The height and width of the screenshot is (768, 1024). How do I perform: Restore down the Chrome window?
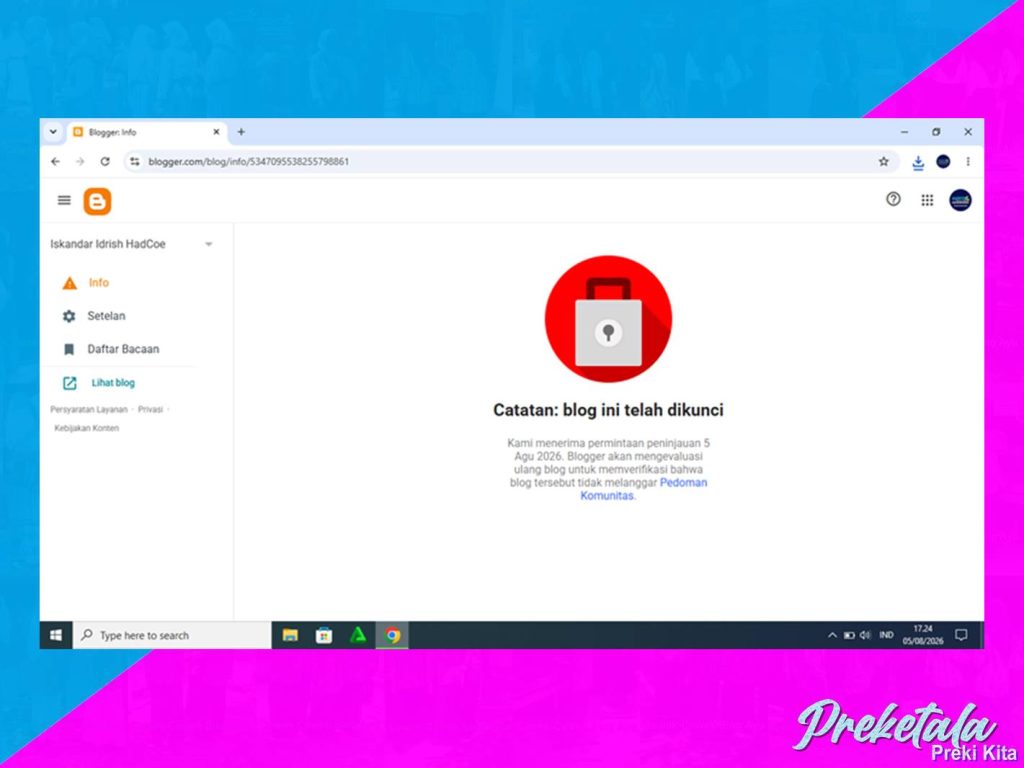[936, 132]
